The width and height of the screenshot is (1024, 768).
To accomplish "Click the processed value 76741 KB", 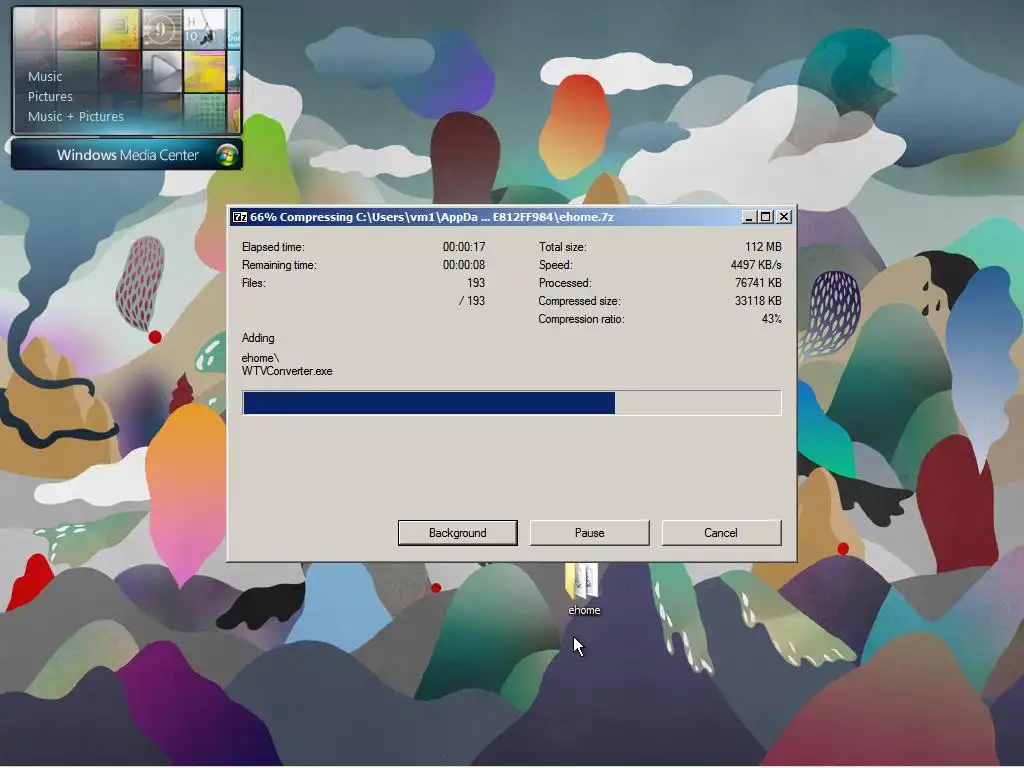I will point(758,283).
